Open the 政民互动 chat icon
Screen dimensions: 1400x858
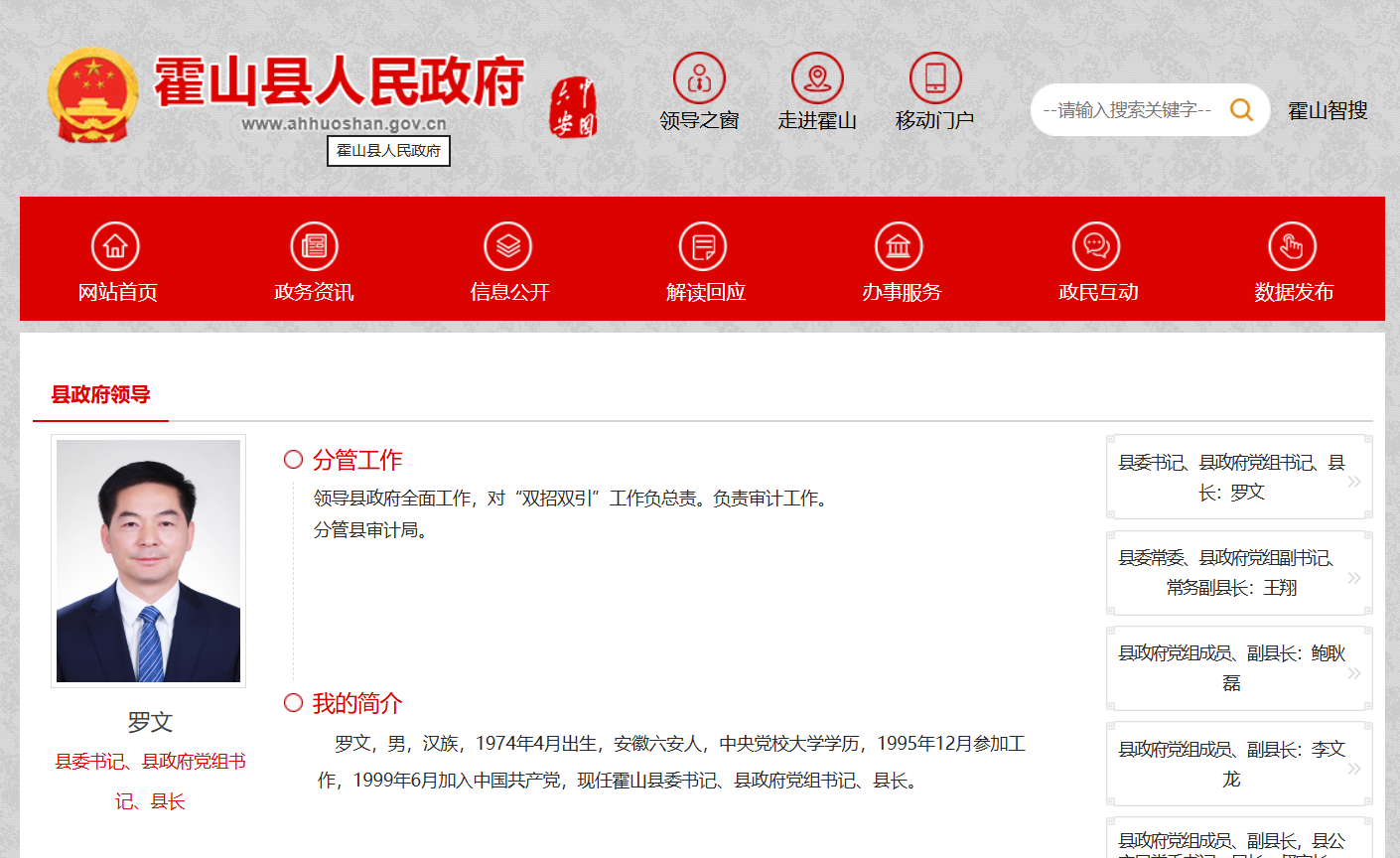coord(1096,246)
